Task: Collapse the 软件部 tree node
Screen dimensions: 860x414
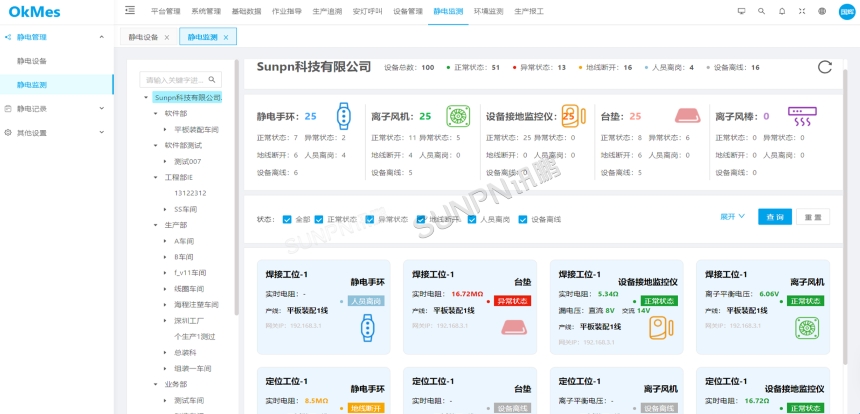Action: [155, 114]
